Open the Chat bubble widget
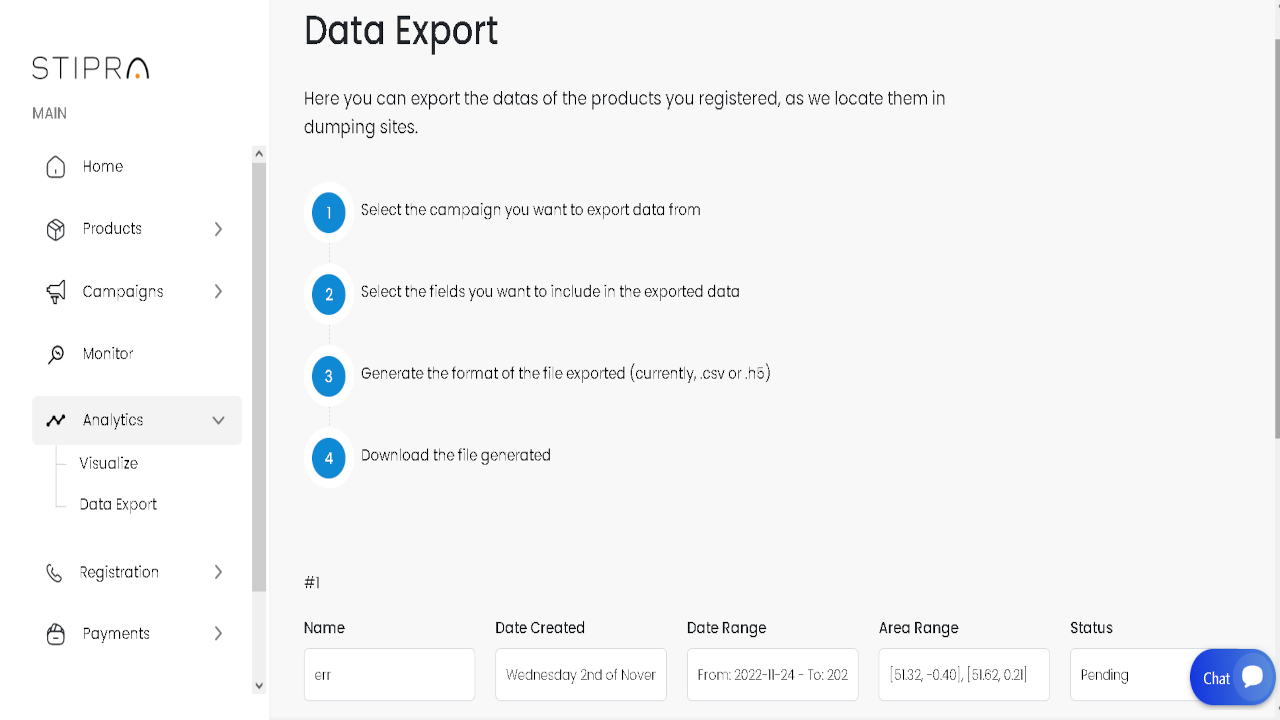The width and height of the screenshot is (1280, 720). (x=1232, y=677)
